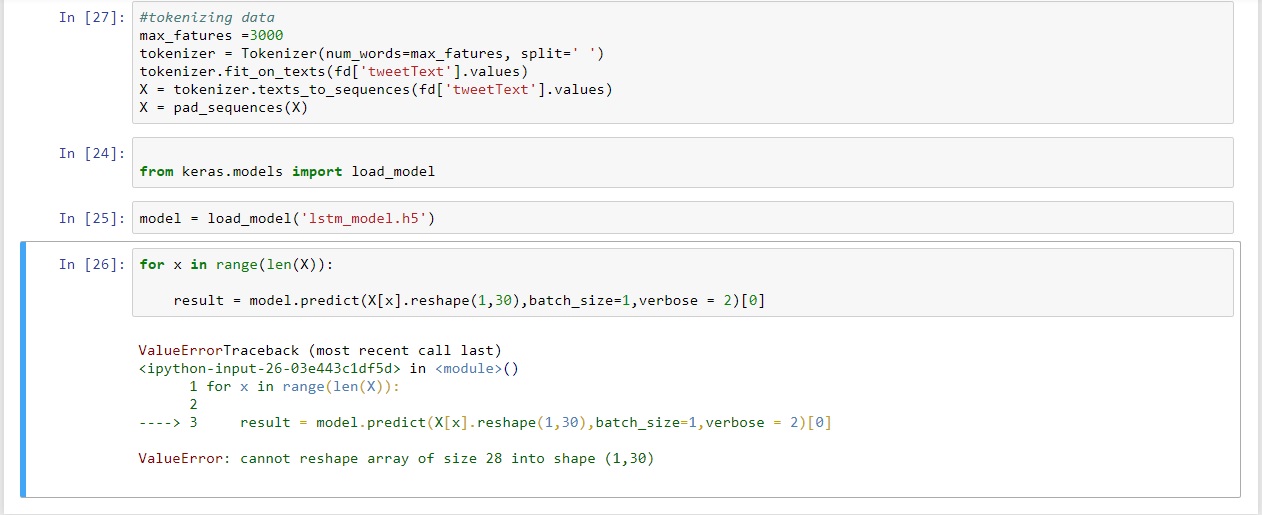The width and height of the screenshot is (1262, 515).
Task: Click the ipython-input-26 traceback reference
Action: point(329,368)
